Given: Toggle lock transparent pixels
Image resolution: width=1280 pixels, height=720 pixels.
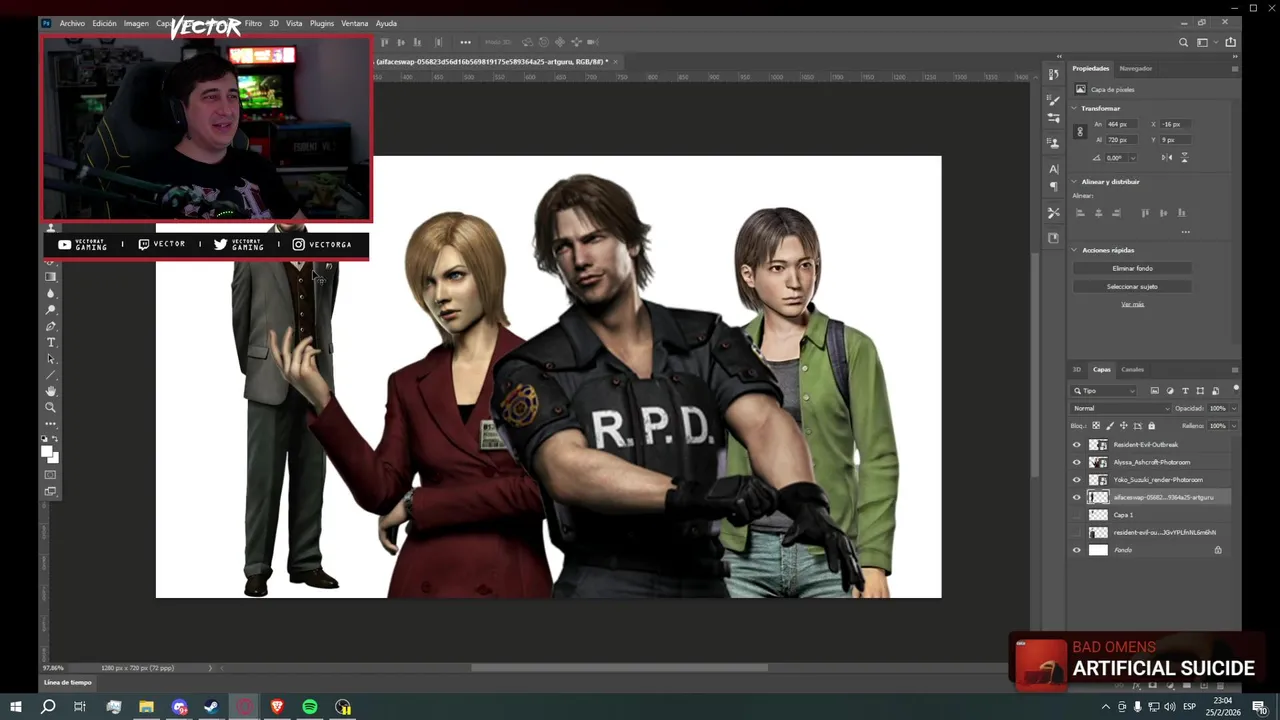Looking at the screenshot, I should (x=1096, y=426).
